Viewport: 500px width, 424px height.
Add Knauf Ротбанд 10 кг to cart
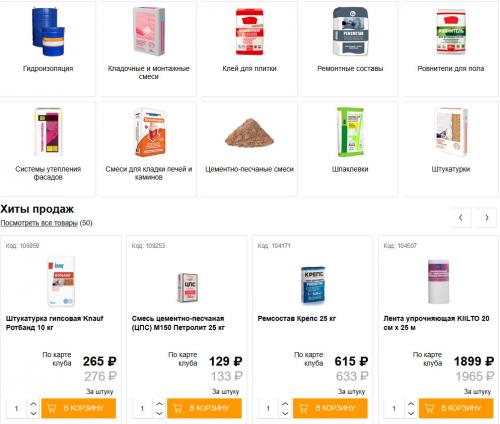pos(79,408)
